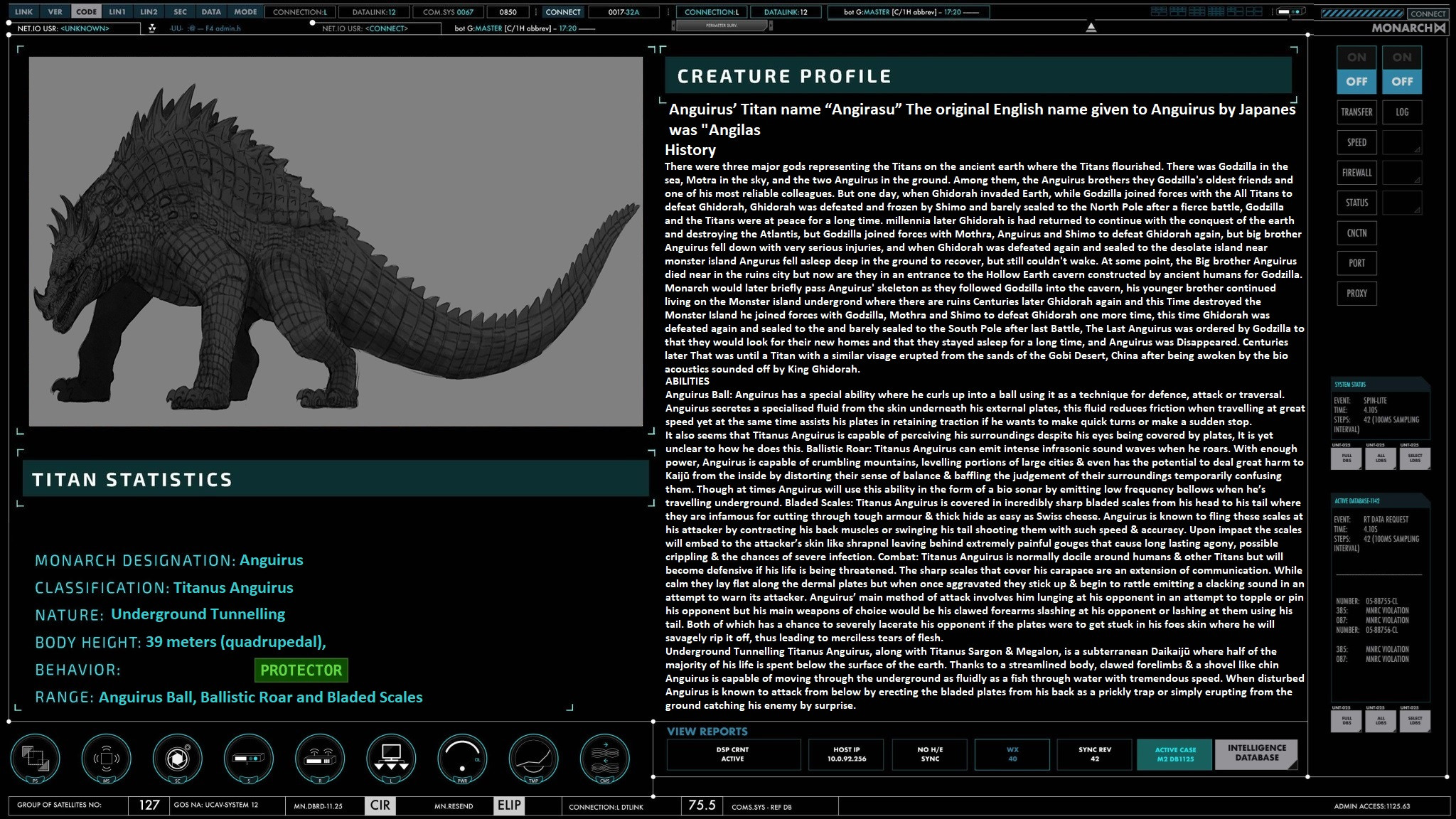Click the green PROTECTOR behavior badge
This screenshot has width=1456, height=819.
click(x=301, y=670)
